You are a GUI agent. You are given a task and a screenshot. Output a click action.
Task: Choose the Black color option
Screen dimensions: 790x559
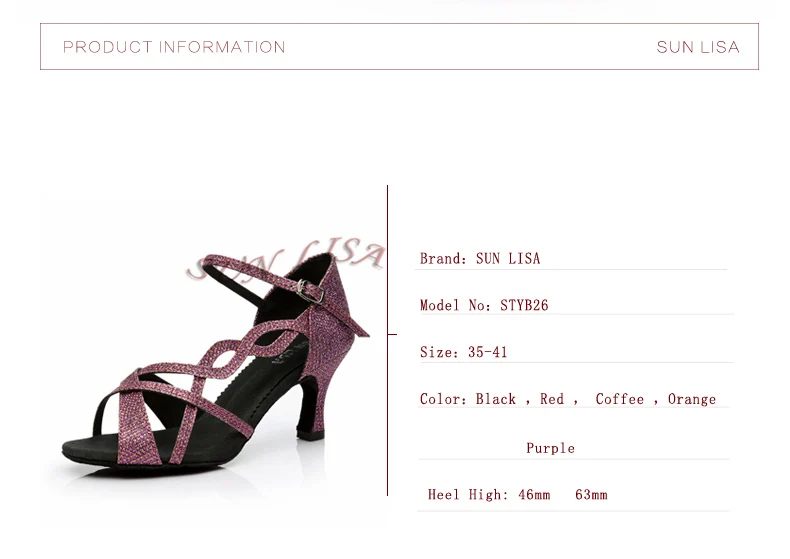pos(496,399)
